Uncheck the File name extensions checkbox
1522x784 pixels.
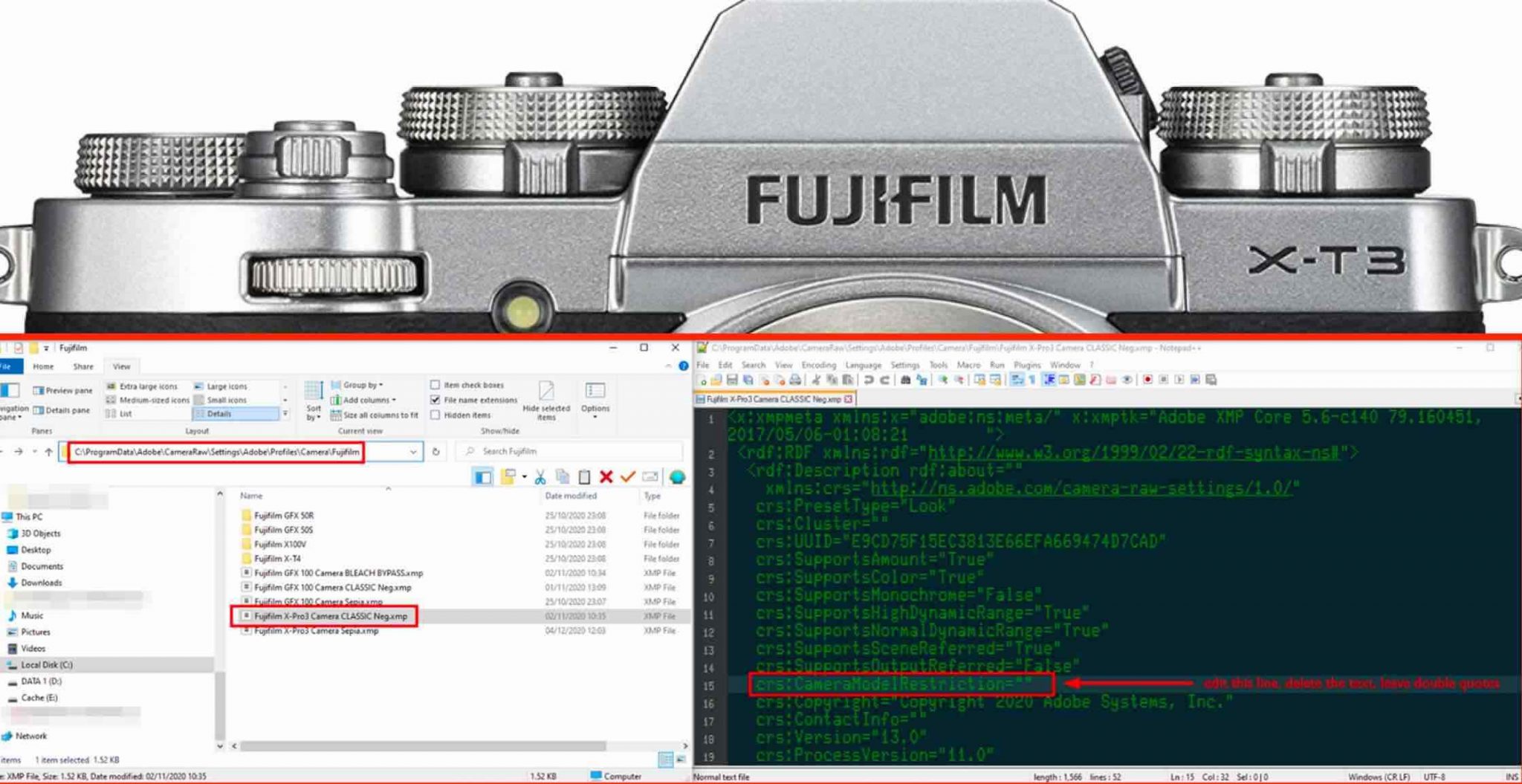click(x=435, y=400)
